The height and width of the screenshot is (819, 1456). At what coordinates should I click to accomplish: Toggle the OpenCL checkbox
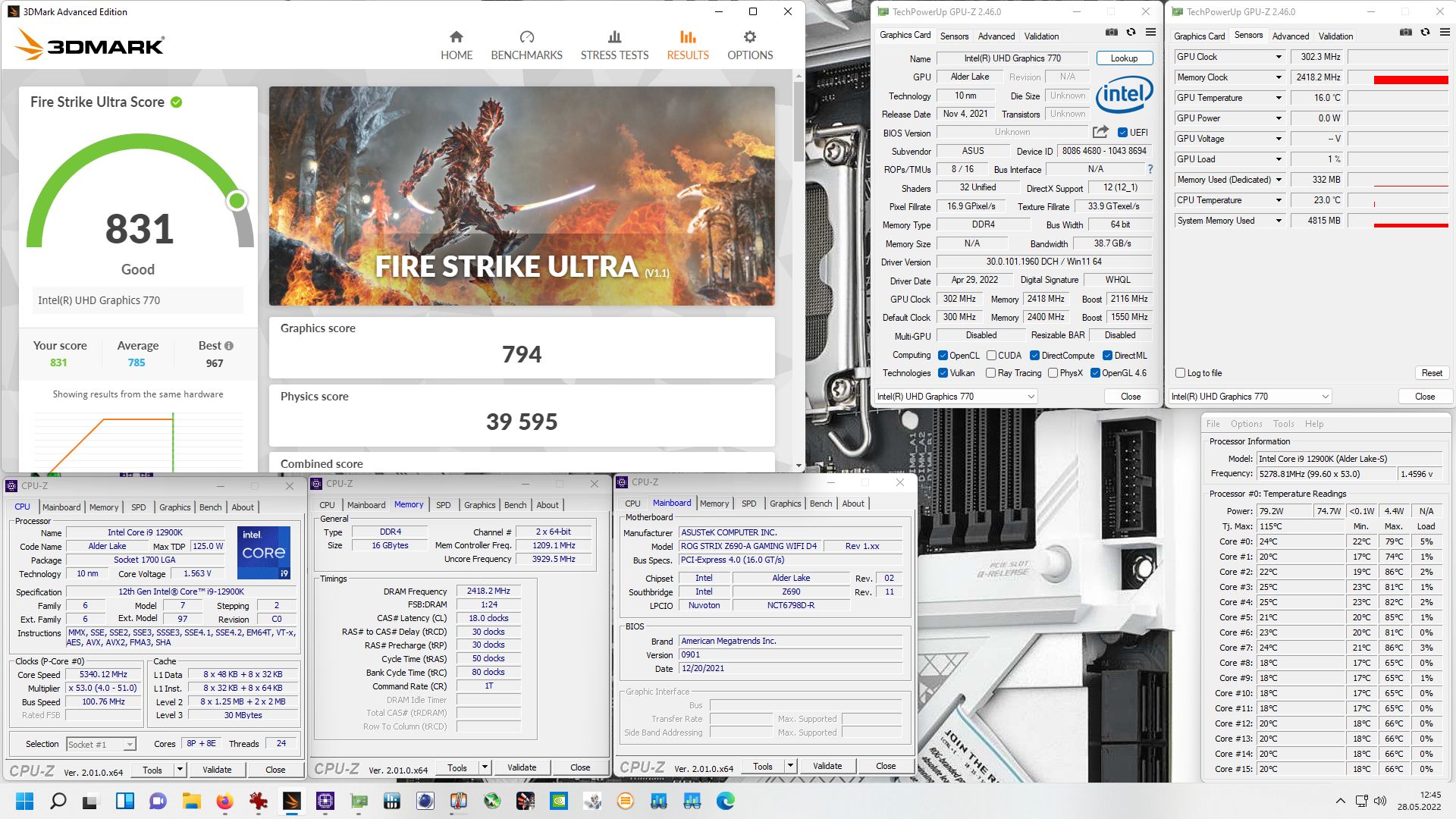(943, 355)
